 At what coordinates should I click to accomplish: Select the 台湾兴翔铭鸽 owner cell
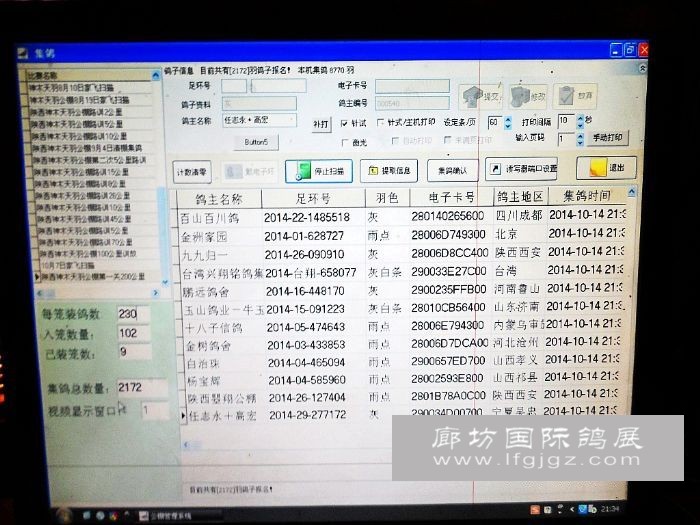(222, 274)
